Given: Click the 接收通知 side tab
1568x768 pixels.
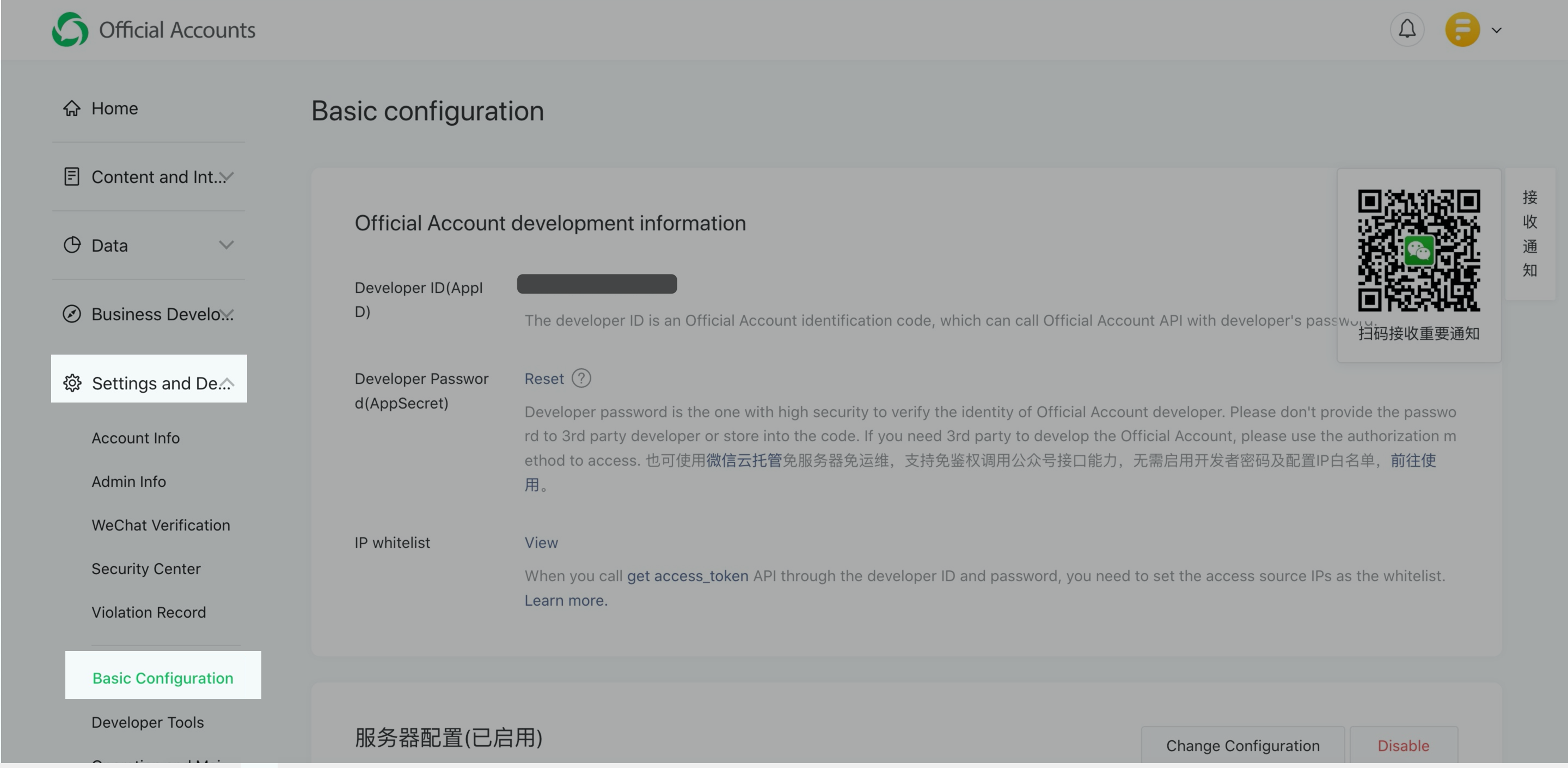Looking at the screenshot, I should (1530, 234).
